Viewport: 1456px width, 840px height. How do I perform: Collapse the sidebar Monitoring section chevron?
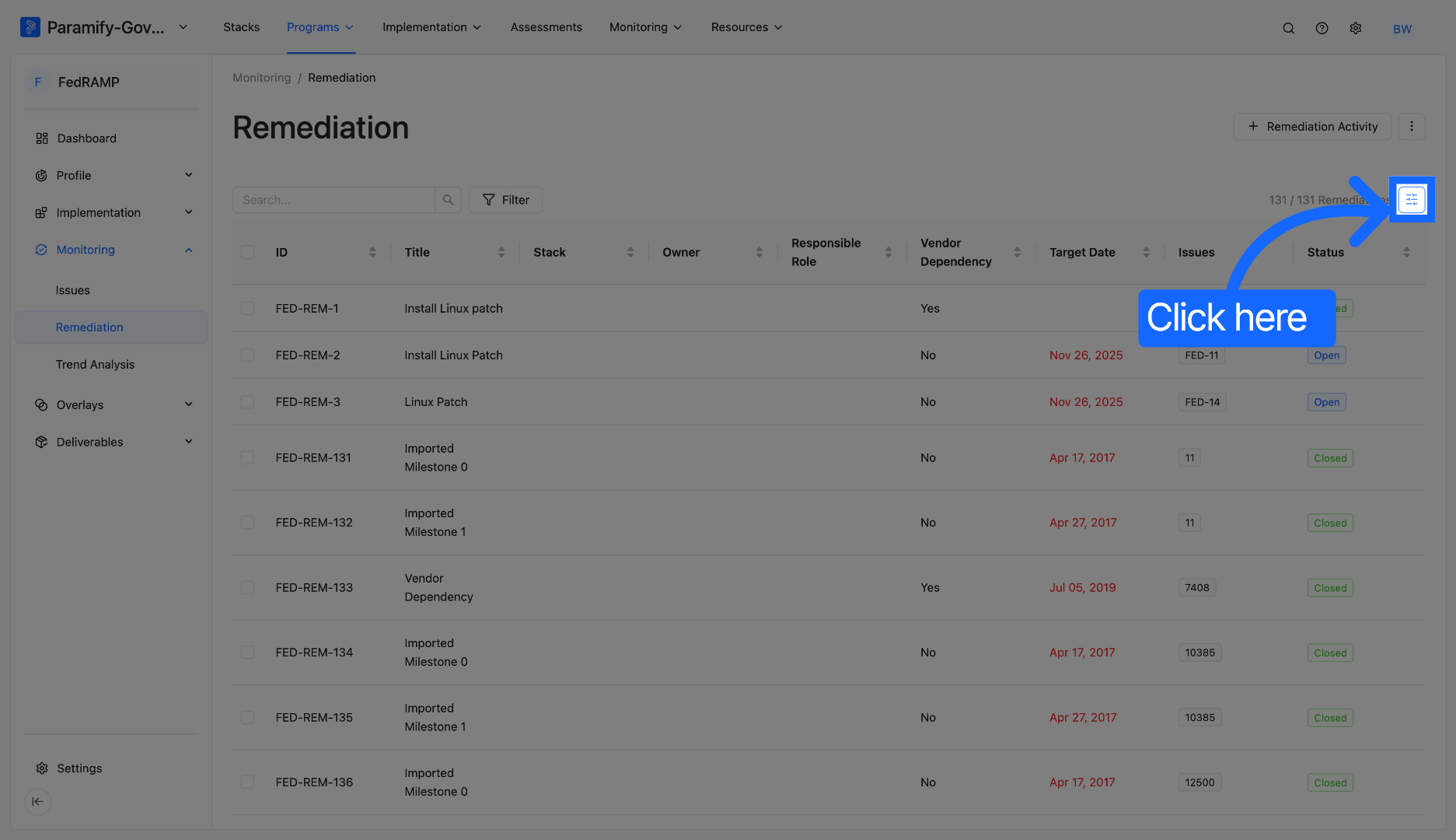[x=189, y=250]
